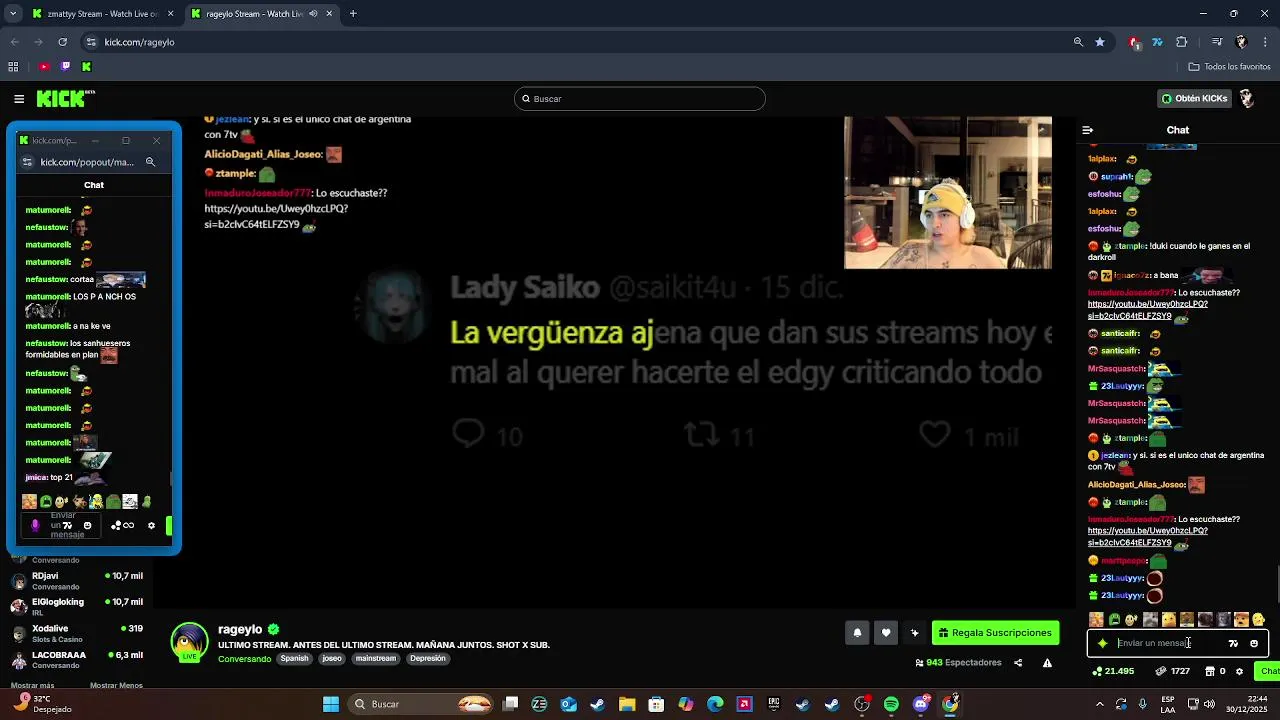Open Chrome three-dot menu

pyautogui.click(x=1265, y=42)
